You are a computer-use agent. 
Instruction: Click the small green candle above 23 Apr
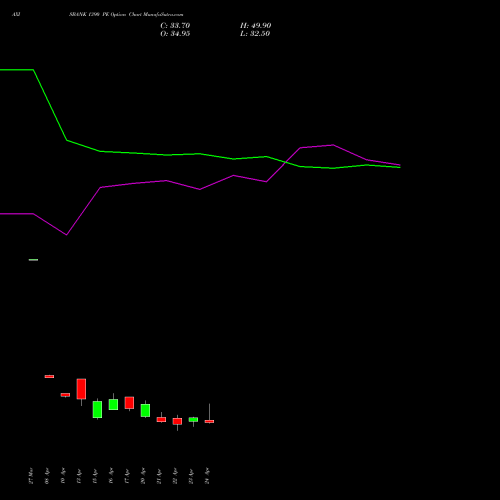click(x=193, y=420)
